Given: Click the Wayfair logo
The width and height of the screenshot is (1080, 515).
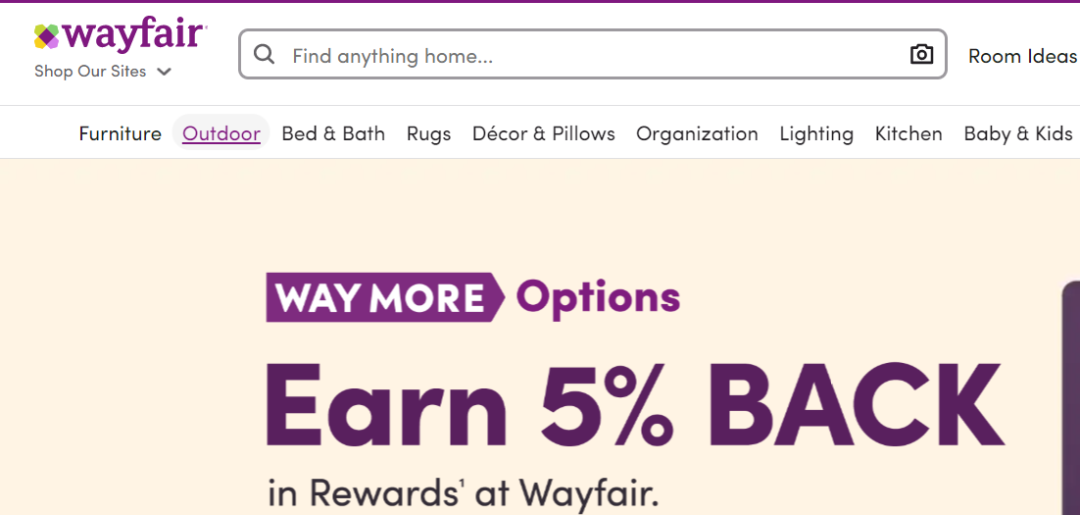Looking at the screenshot, I should coord(121,37).
